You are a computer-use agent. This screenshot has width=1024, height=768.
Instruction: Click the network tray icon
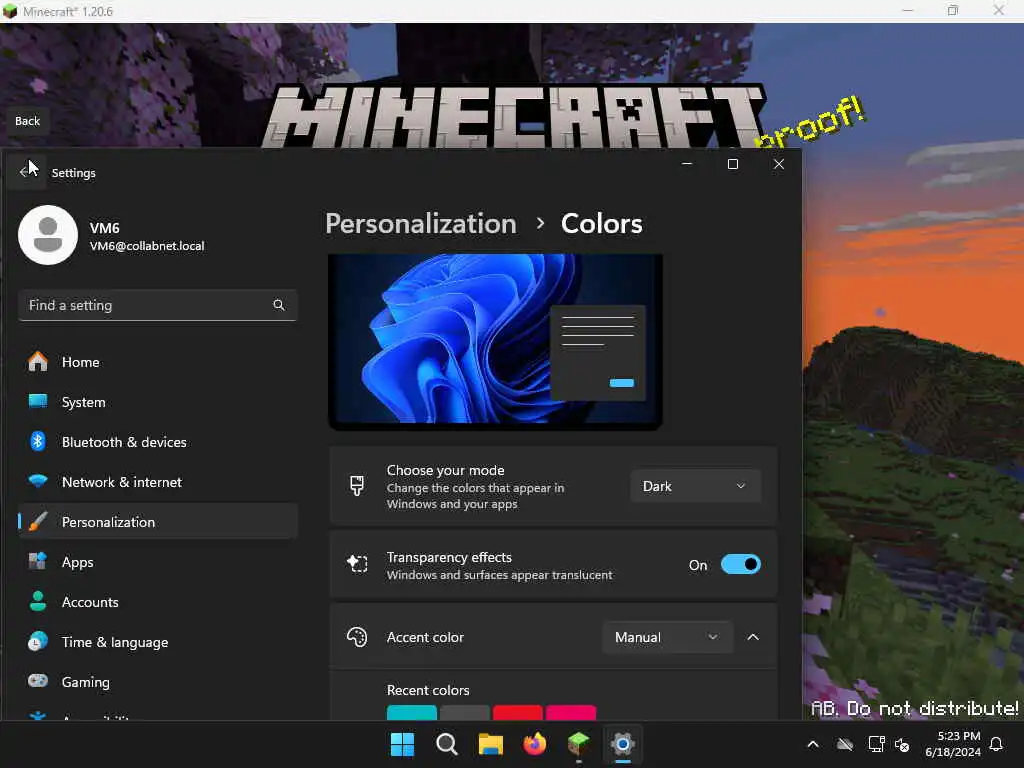click(876, 744)
